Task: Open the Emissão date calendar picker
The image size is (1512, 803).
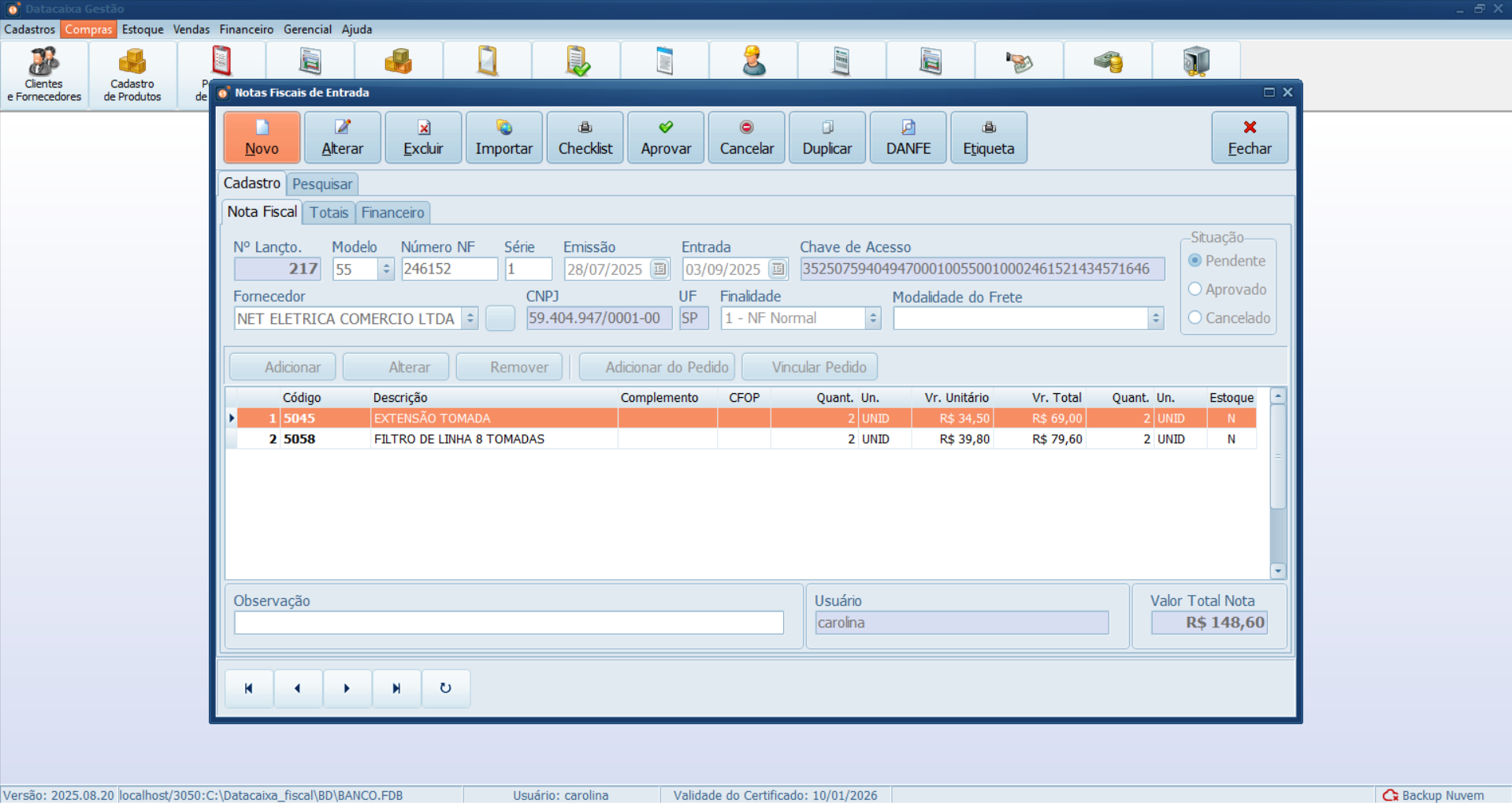Action: (659, 269)
